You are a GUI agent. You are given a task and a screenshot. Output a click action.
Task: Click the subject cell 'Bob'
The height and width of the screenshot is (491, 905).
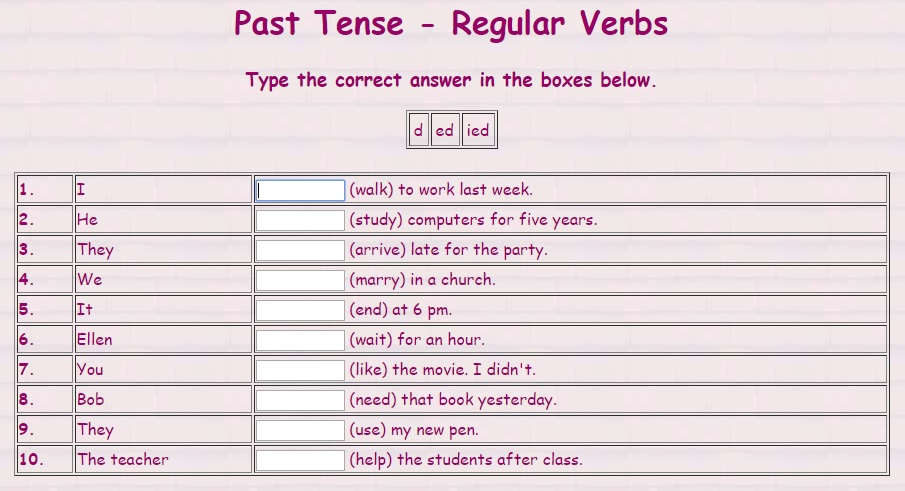[90, 400]
